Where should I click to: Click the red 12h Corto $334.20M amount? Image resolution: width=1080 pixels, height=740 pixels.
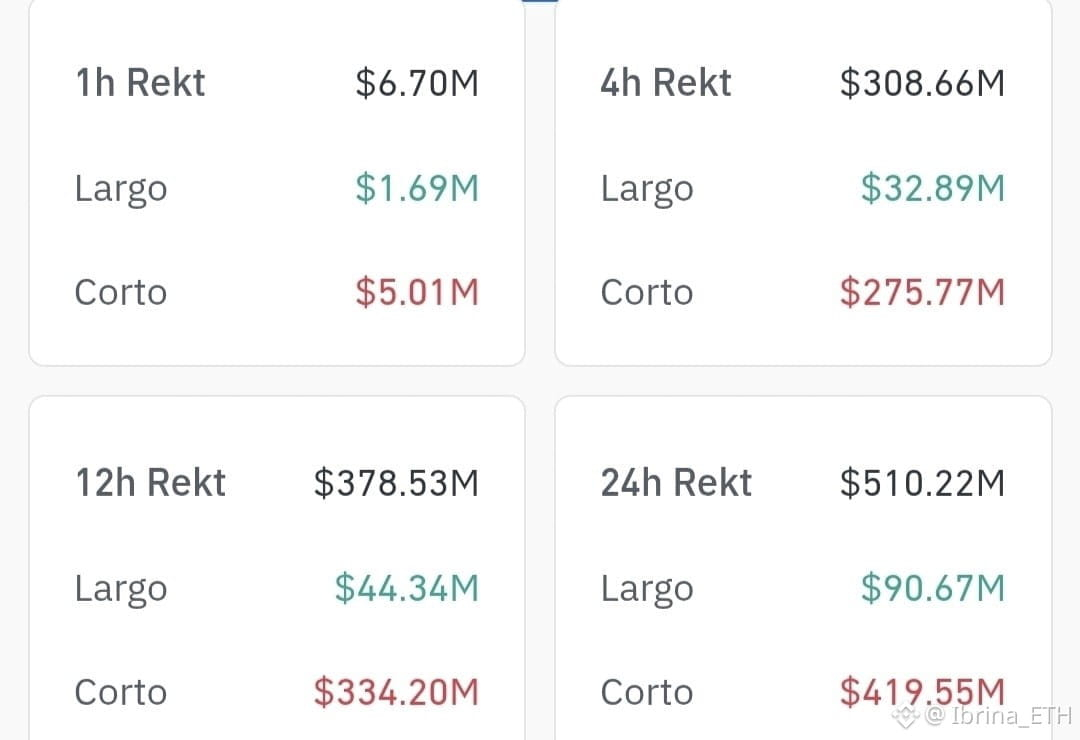(x=396, y=692)
